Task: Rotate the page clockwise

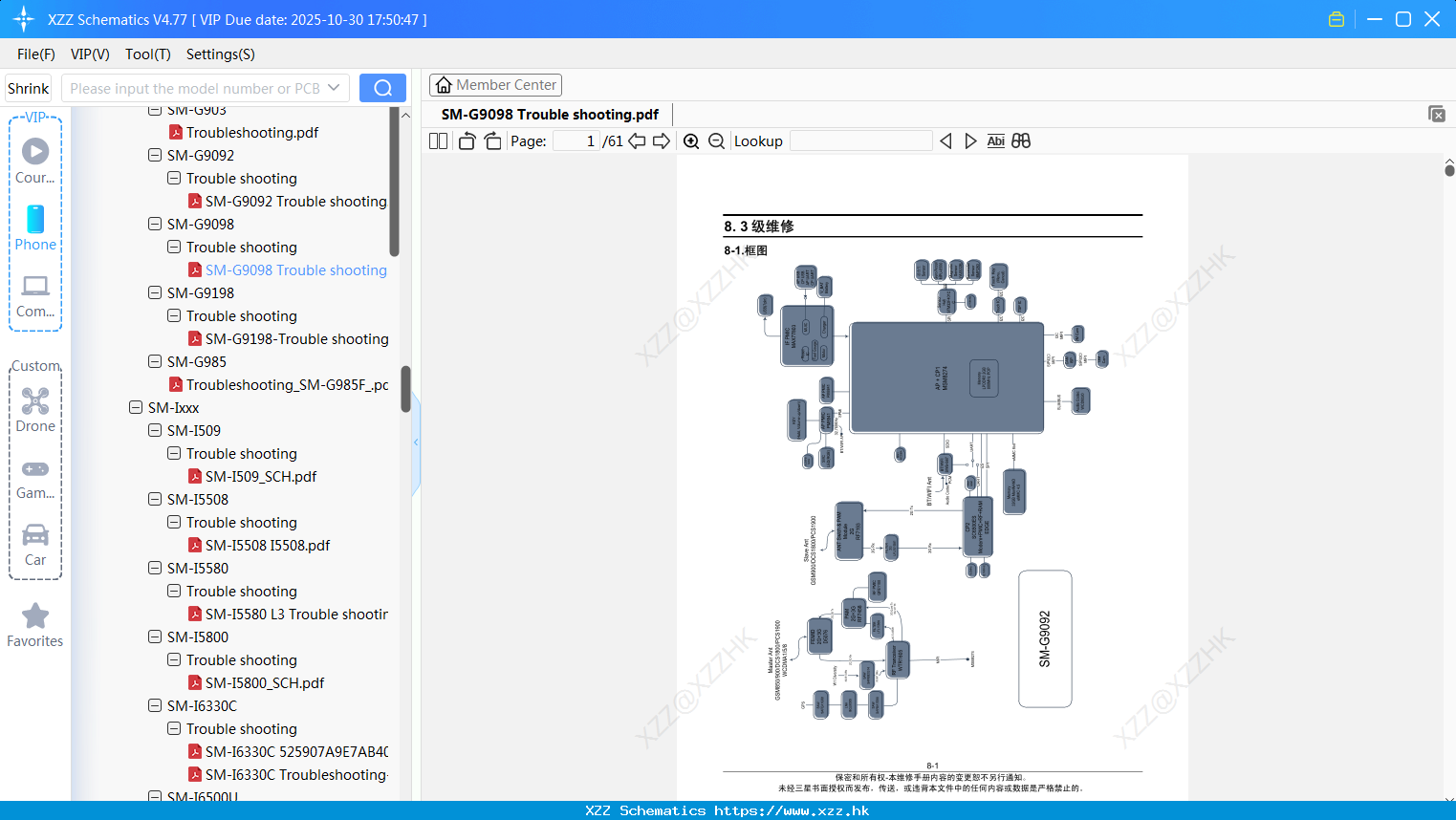Action: (x=492, y=141)
